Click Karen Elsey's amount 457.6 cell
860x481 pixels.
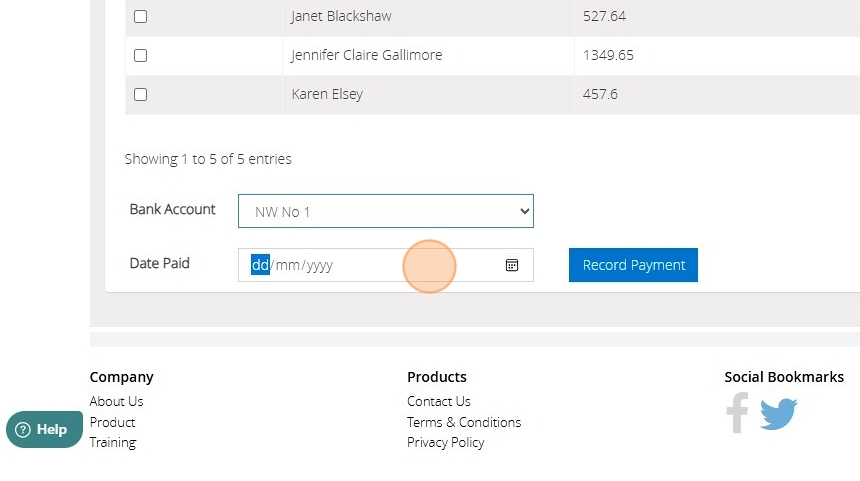[x=600, y=95]
